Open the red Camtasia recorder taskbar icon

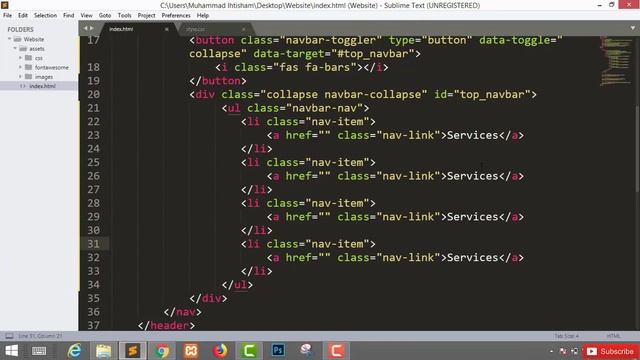pos(336,351)
